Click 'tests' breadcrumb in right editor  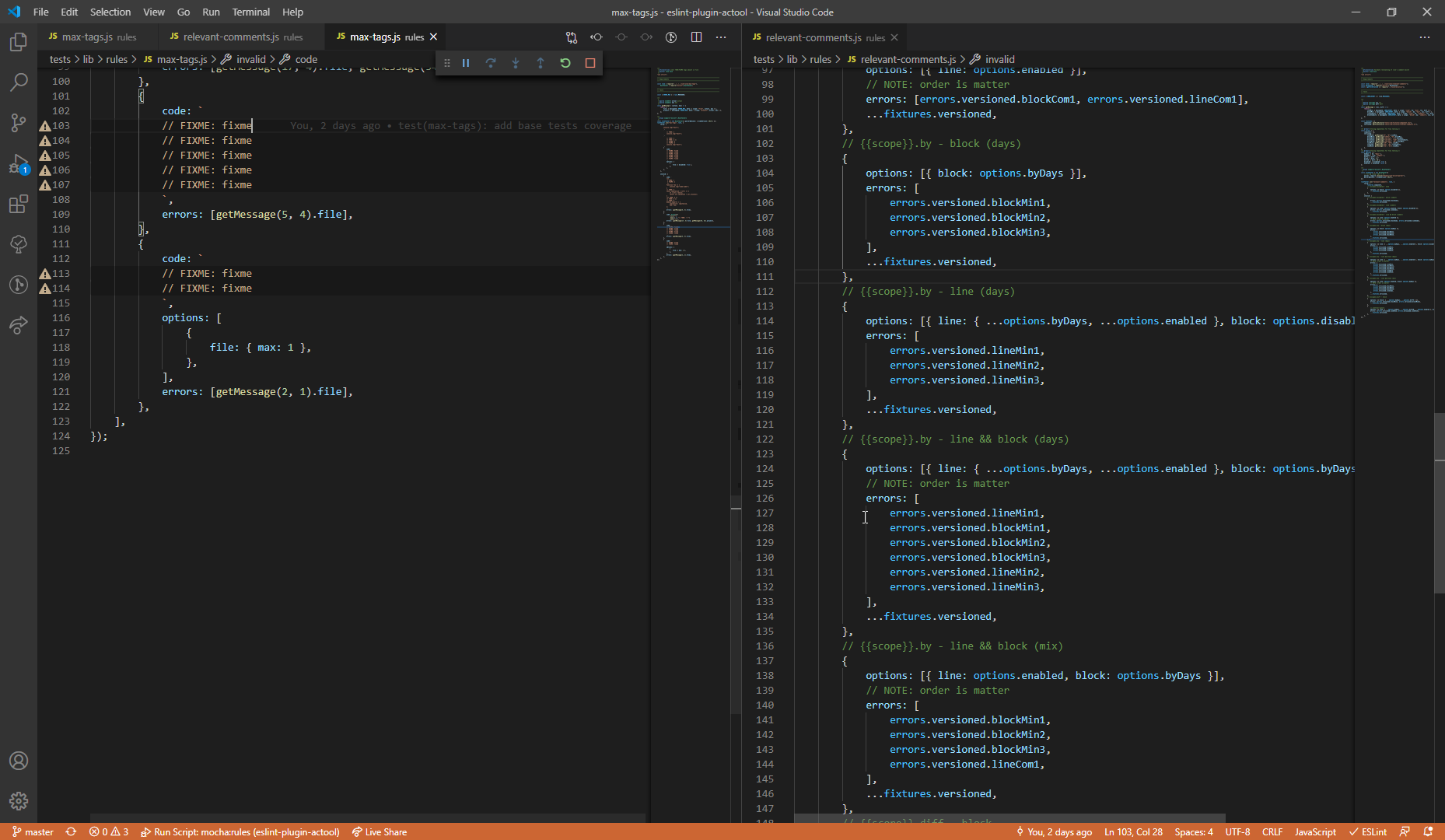click(x=764, y=59)
